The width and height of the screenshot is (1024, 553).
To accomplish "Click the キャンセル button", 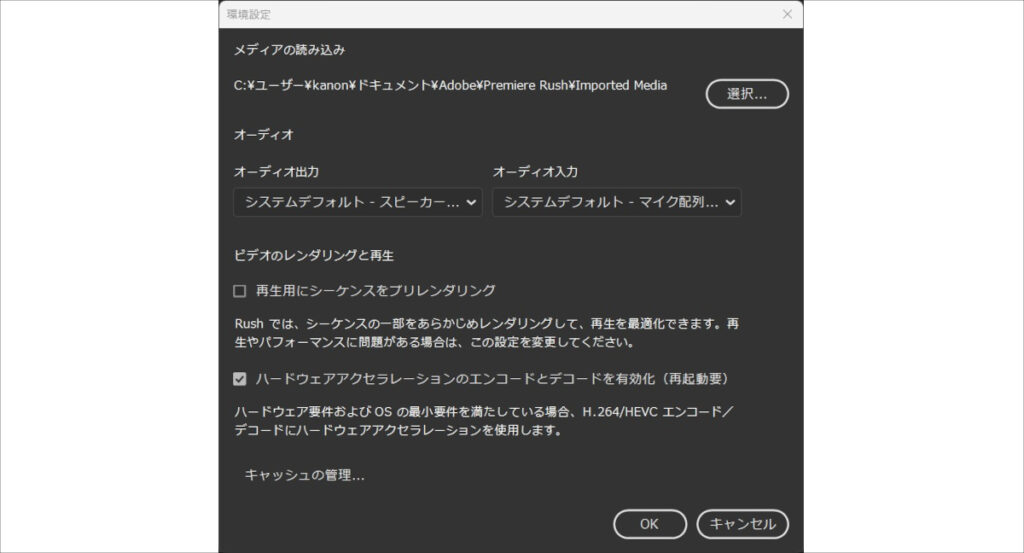I will coord(743,524).
